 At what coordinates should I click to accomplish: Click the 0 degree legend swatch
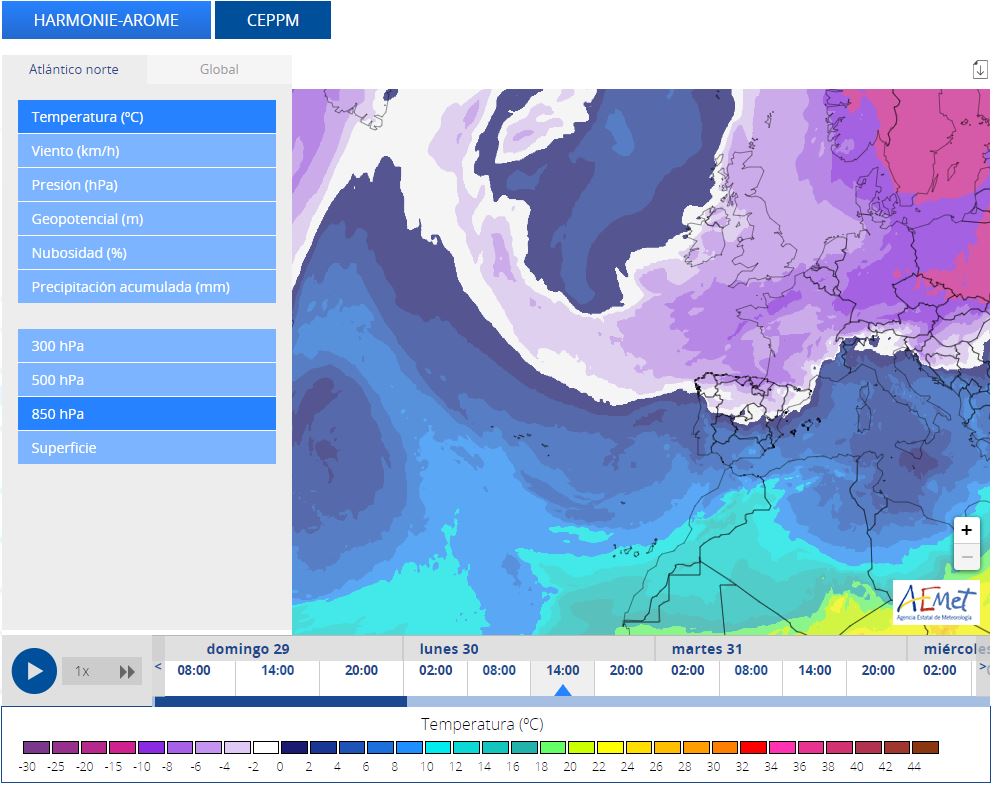[x=294, y=747]
